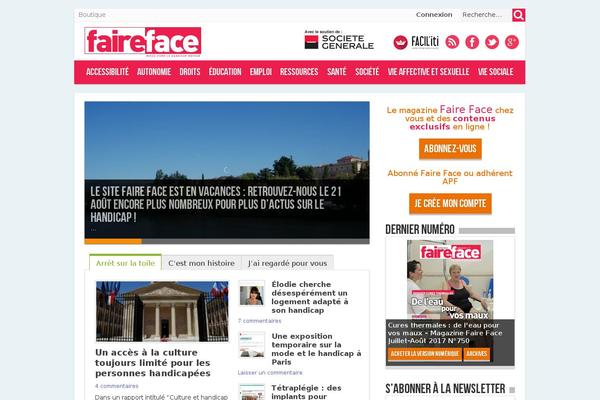Select the 'Arrêt sur la toile' tab
Viewport: 600px width, 400px height.
point(125,263)
